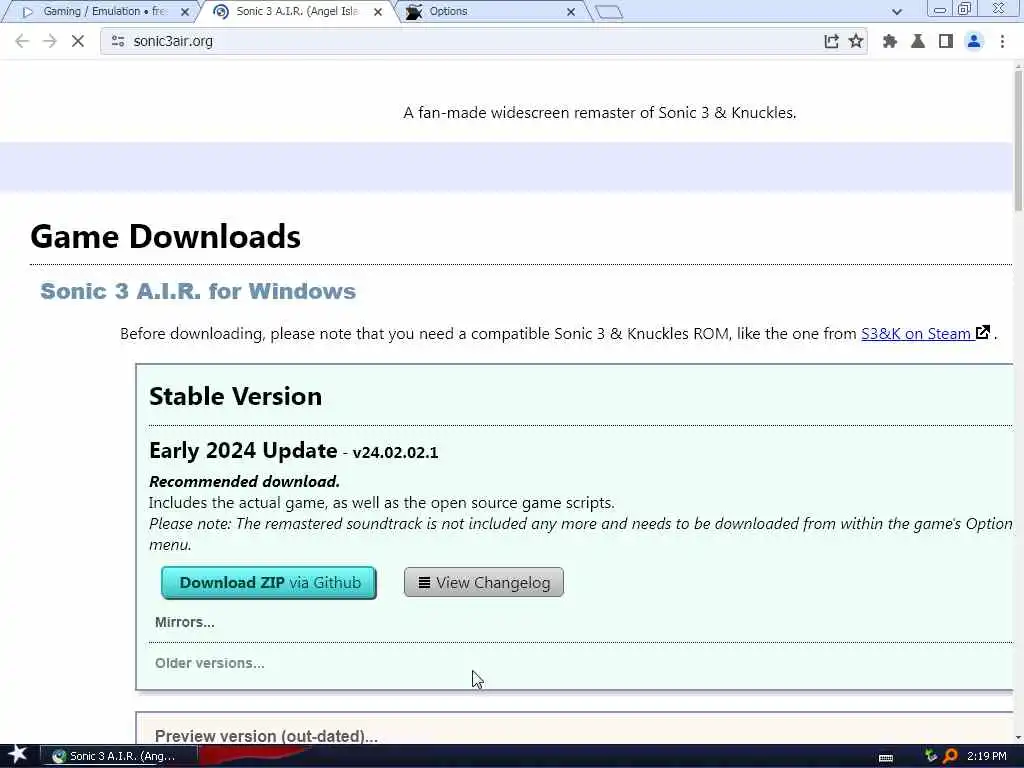
Task: Click fan-made widescreen remaster tagline
Action: tap(600, 113)
